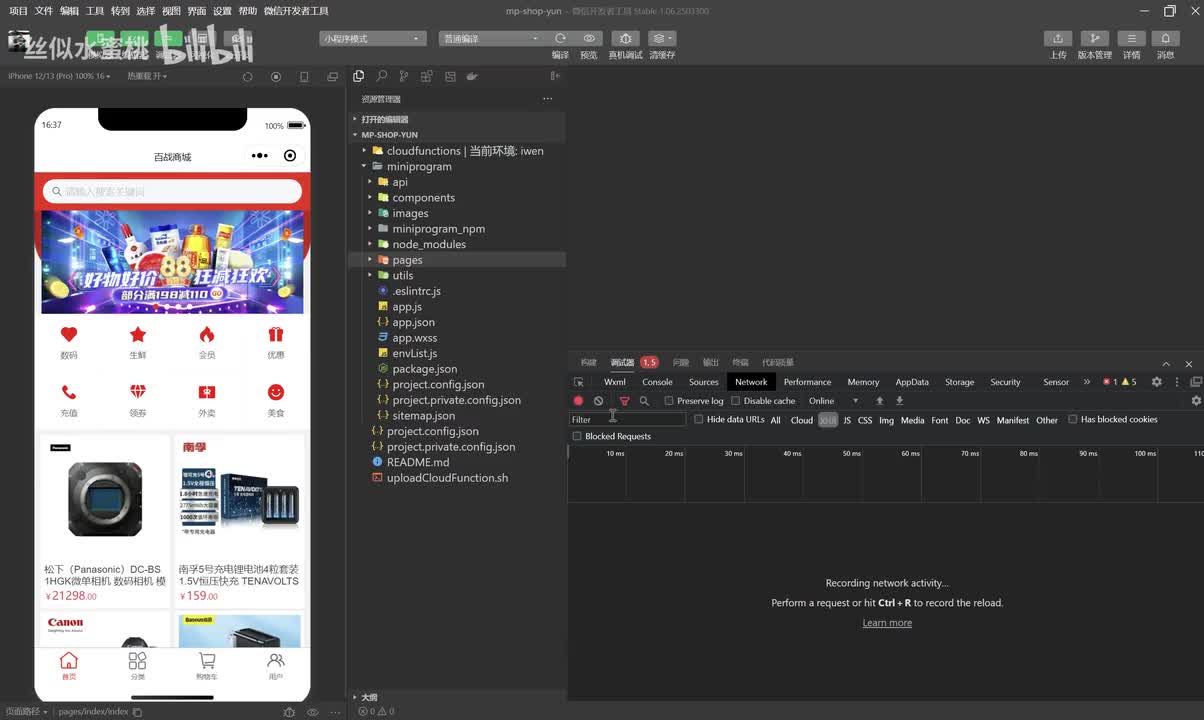Open devtools settings gear next to warnings

point(1157,382)
